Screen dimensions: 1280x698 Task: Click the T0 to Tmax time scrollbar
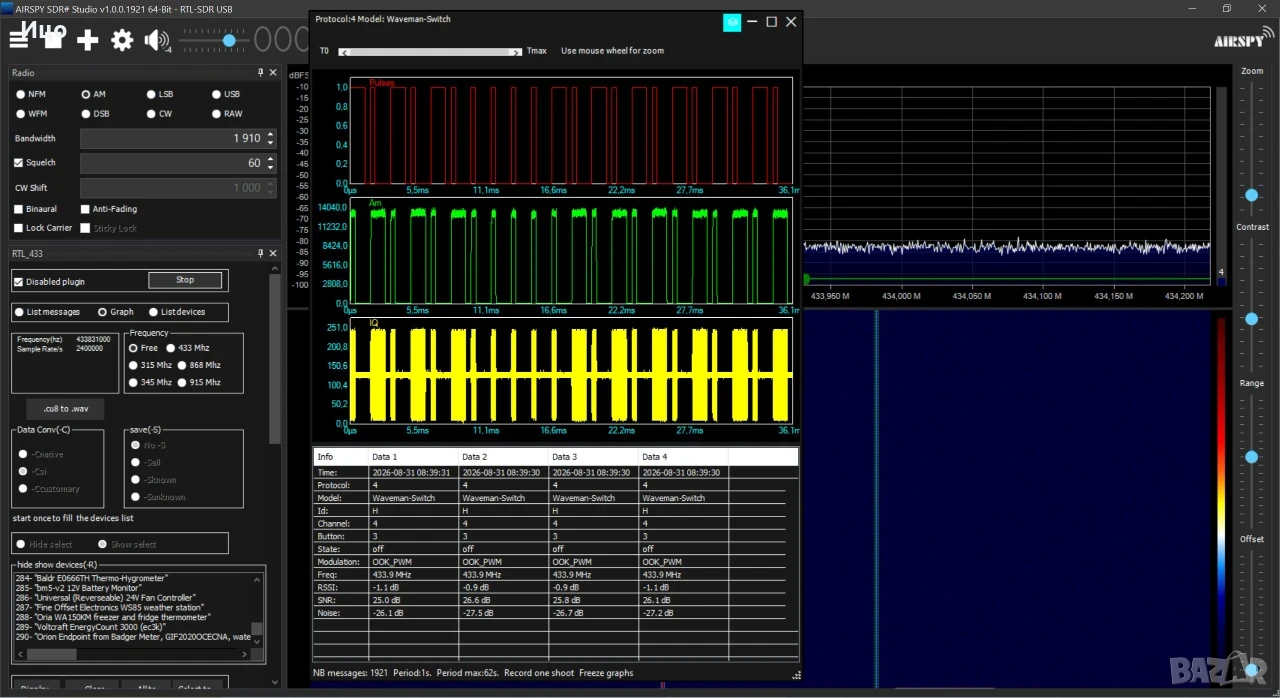click(x=430, y=51)
